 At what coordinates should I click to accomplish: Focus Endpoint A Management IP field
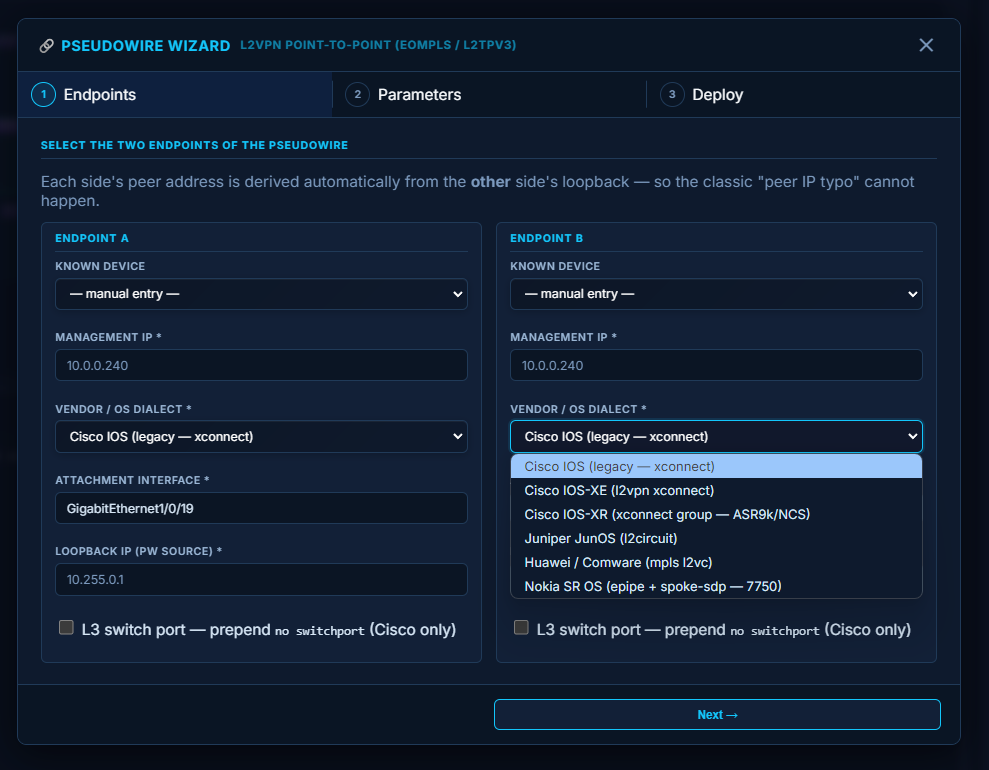261,365
